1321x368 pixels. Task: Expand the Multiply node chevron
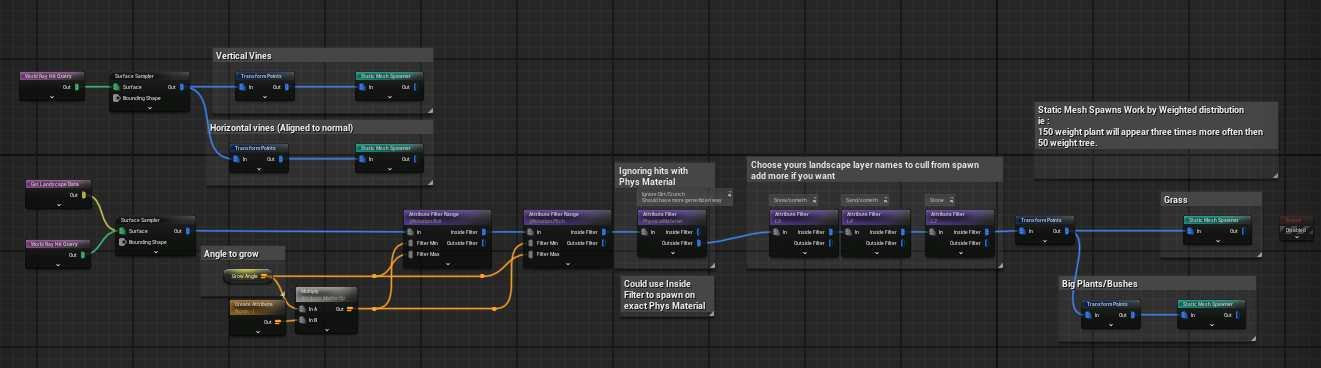pos(328,331)
